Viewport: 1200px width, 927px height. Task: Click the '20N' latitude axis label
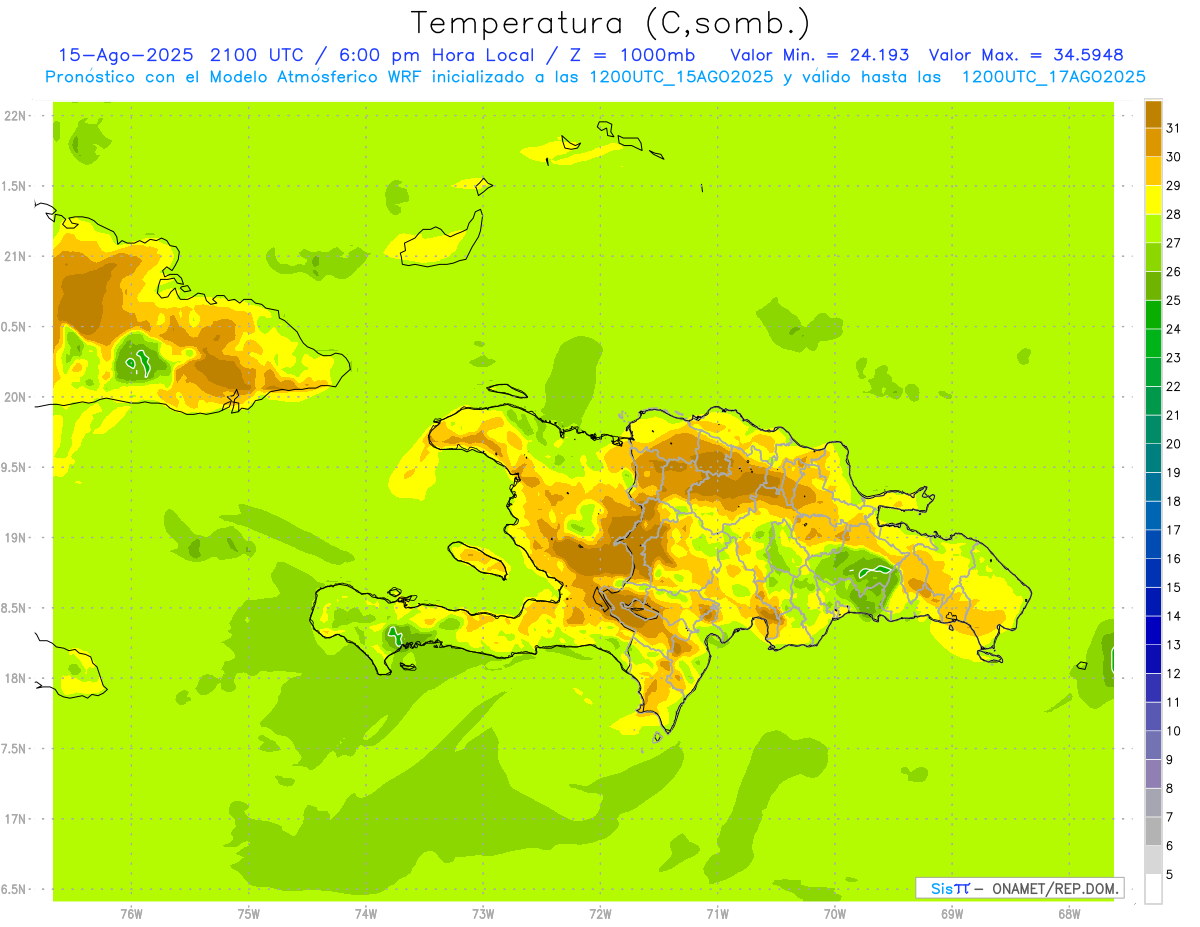coord(16,397)
